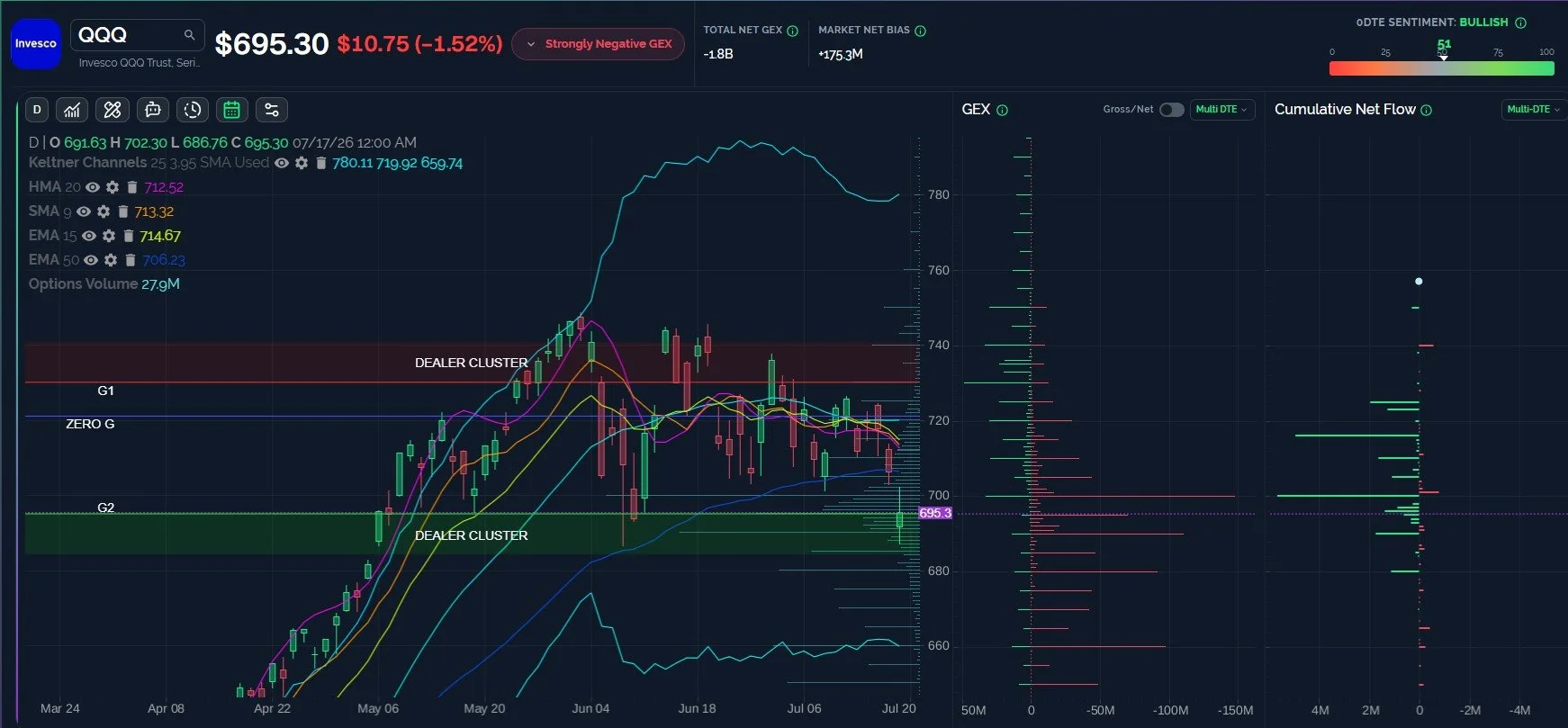Click the ZERO G level label

click(90, 424)
